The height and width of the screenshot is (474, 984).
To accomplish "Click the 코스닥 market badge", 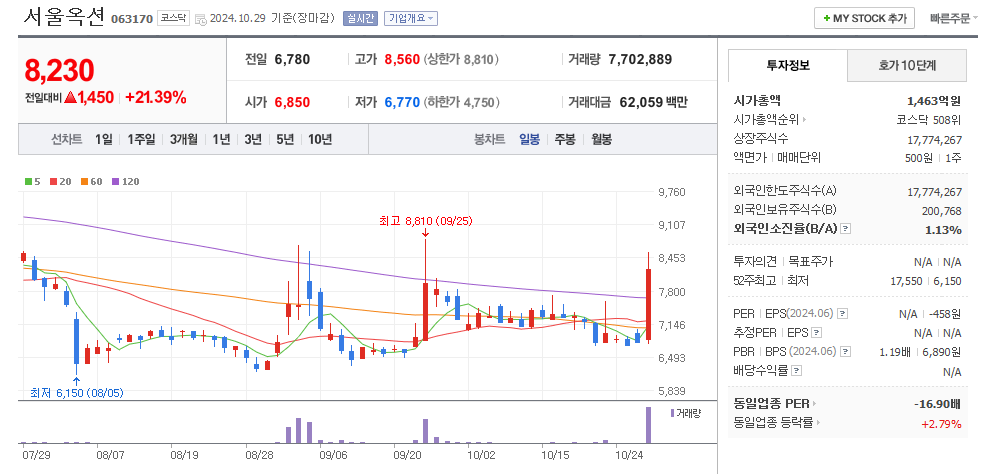I will click(173, 18).
